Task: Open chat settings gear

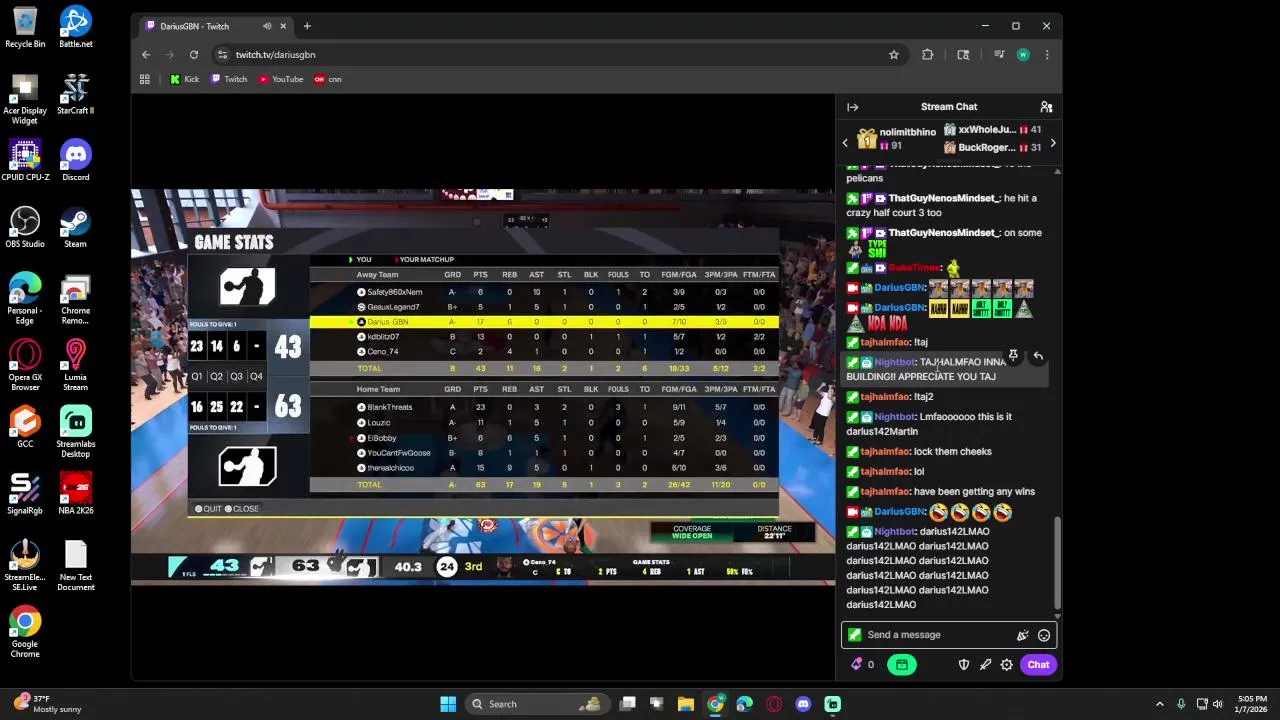Action: click(1007, 665)
